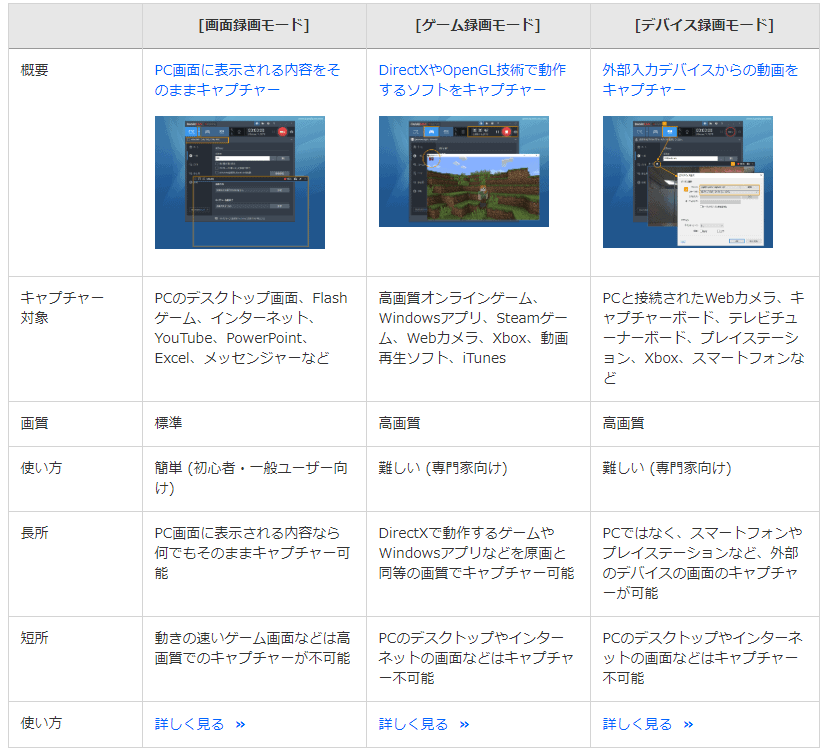Image resolution: width=820 pixels, height=752 pixels.
Task: Open the screen recording mode screenshot thumbnail
Action: (x=239, y=182)
